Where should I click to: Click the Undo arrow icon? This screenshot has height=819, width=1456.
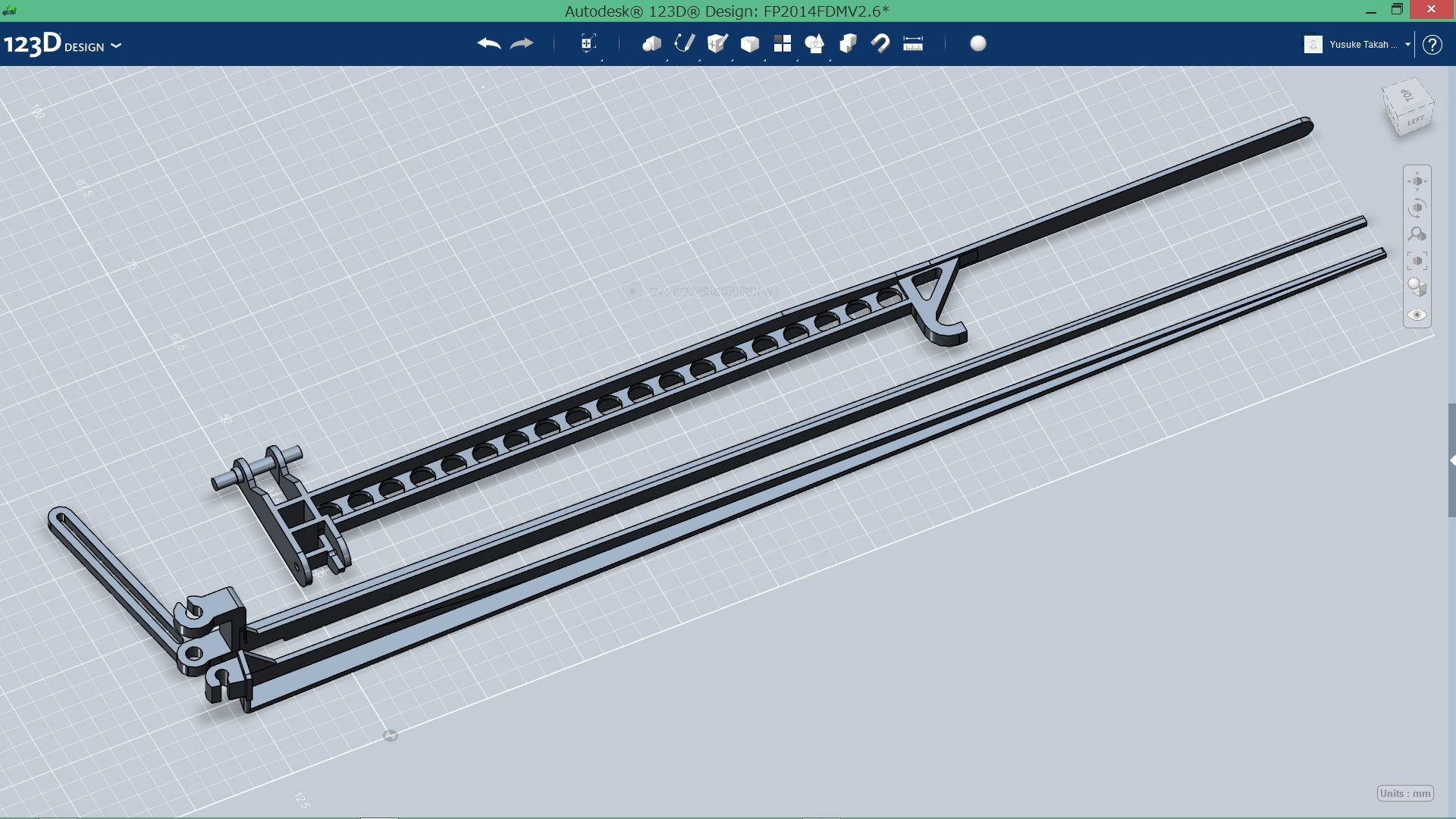coord(489,44)
